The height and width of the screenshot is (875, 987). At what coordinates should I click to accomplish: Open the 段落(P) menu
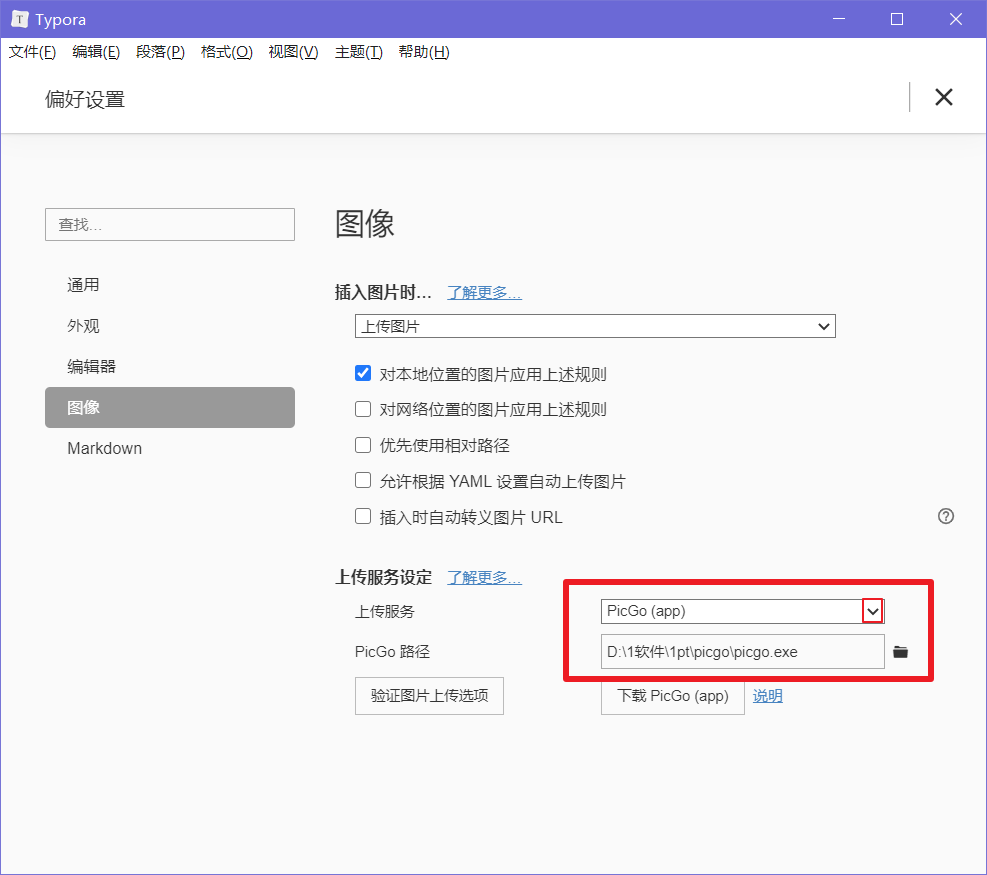click(x=161, y=52)
